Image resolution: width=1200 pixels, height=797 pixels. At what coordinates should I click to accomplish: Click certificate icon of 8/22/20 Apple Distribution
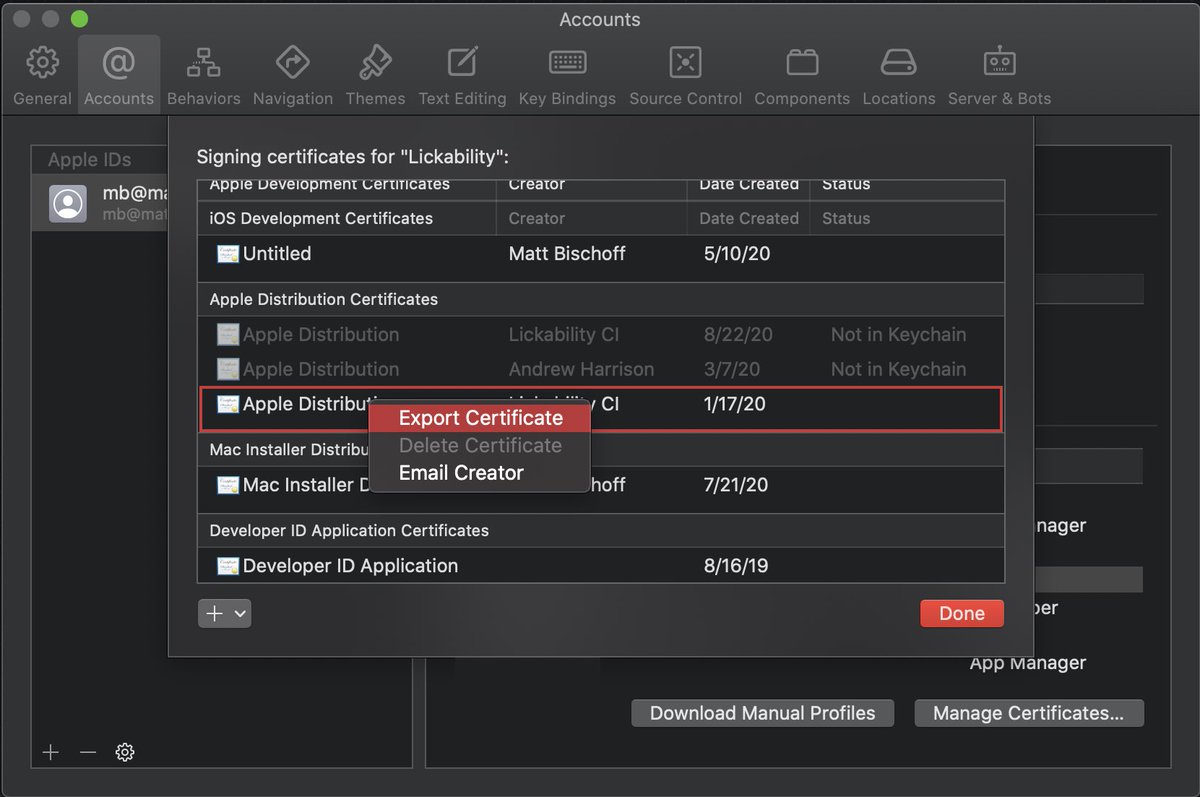[x=228, y=335]
